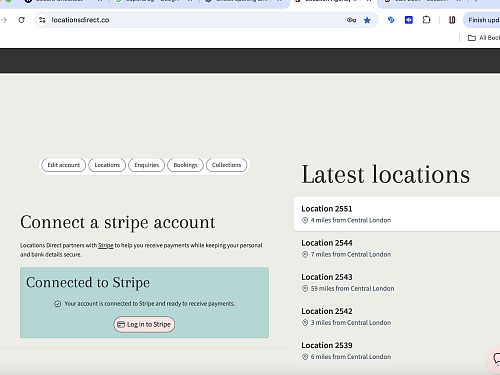Click pin icon beside 59 miles from Central London

click(x=305, y=289)
